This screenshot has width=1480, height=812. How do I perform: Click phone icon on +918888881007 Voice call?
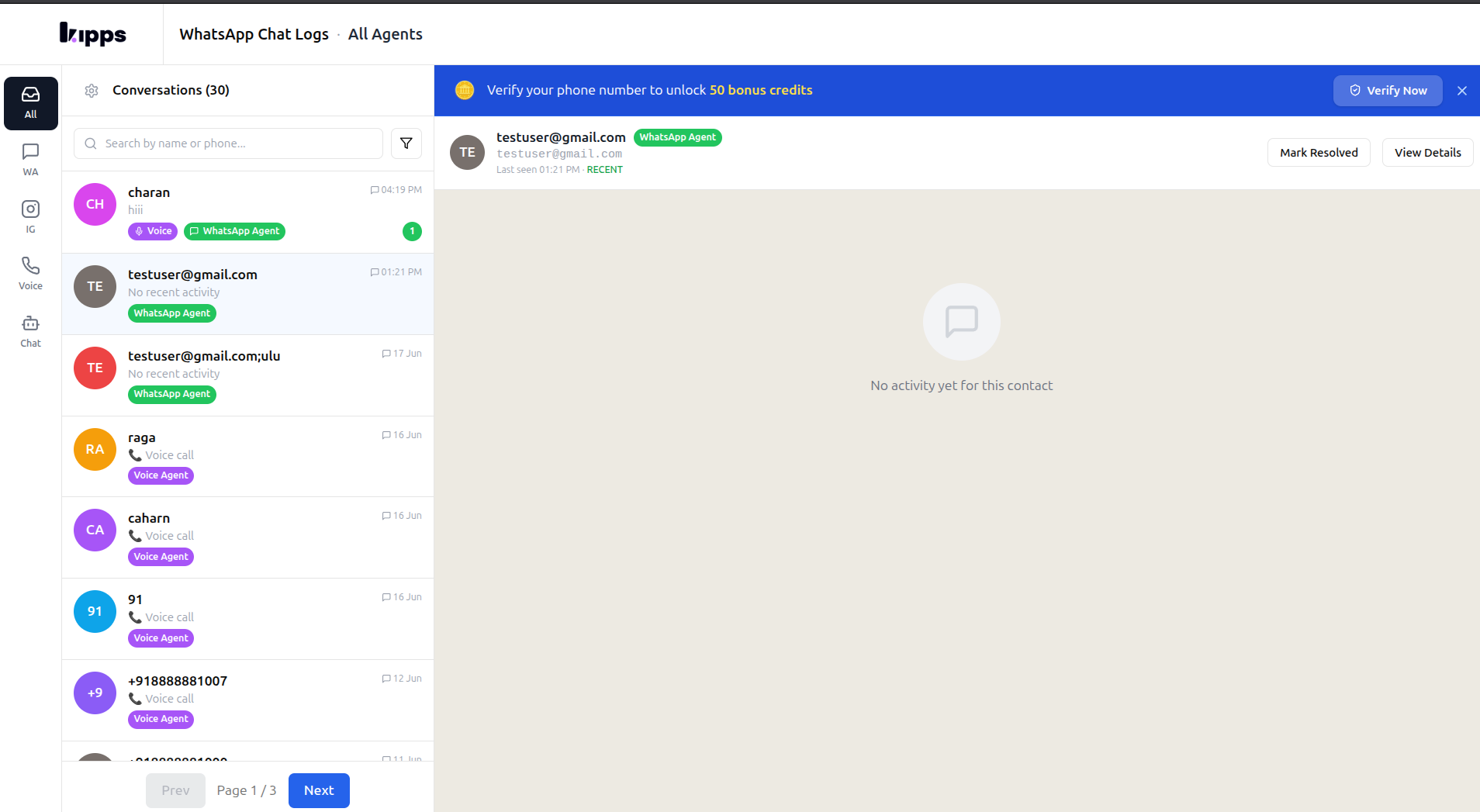coord(135,699)
